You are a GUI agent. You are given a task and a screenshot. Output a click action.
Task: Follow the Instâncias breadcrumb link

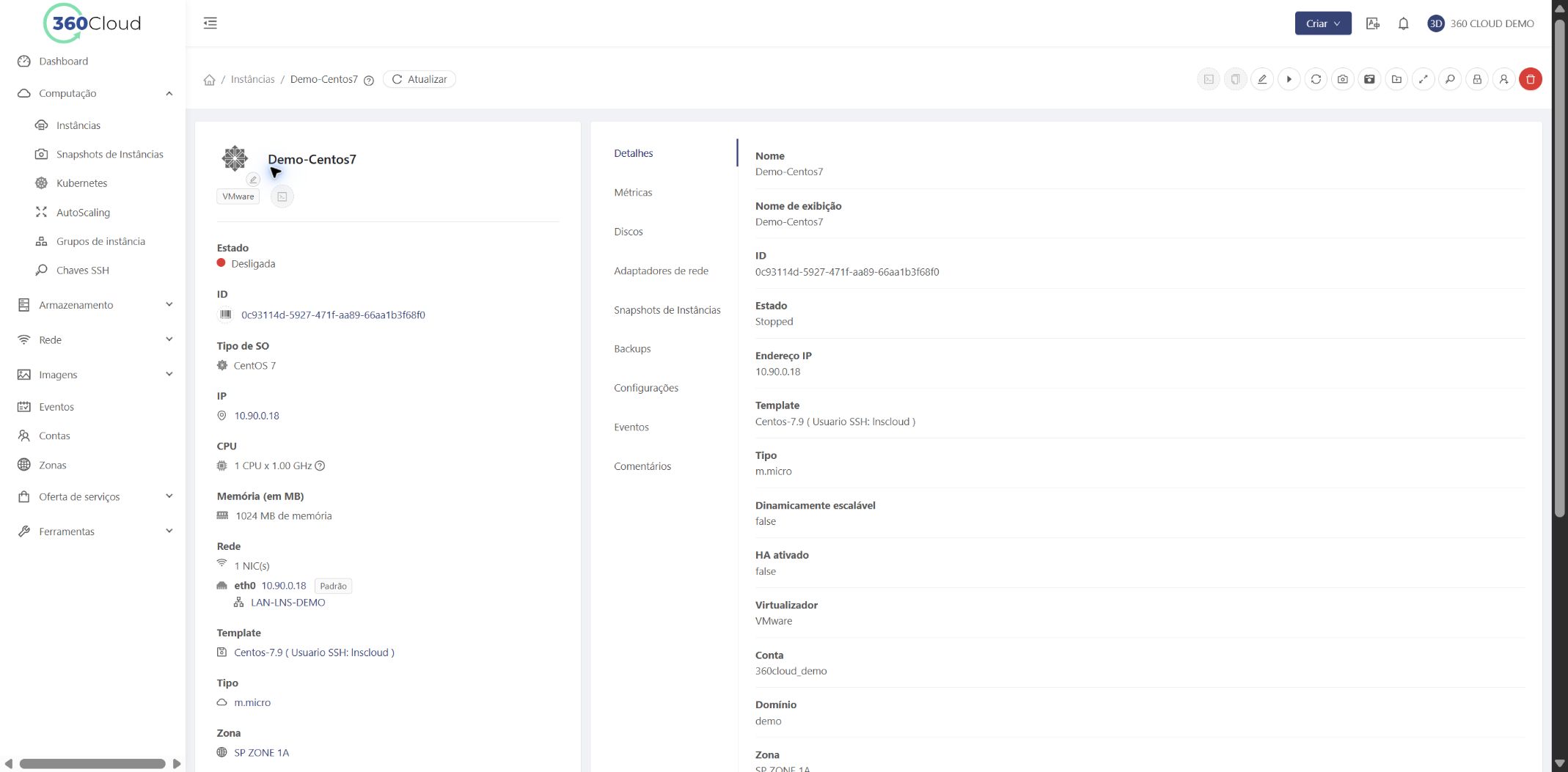point(252,79)
